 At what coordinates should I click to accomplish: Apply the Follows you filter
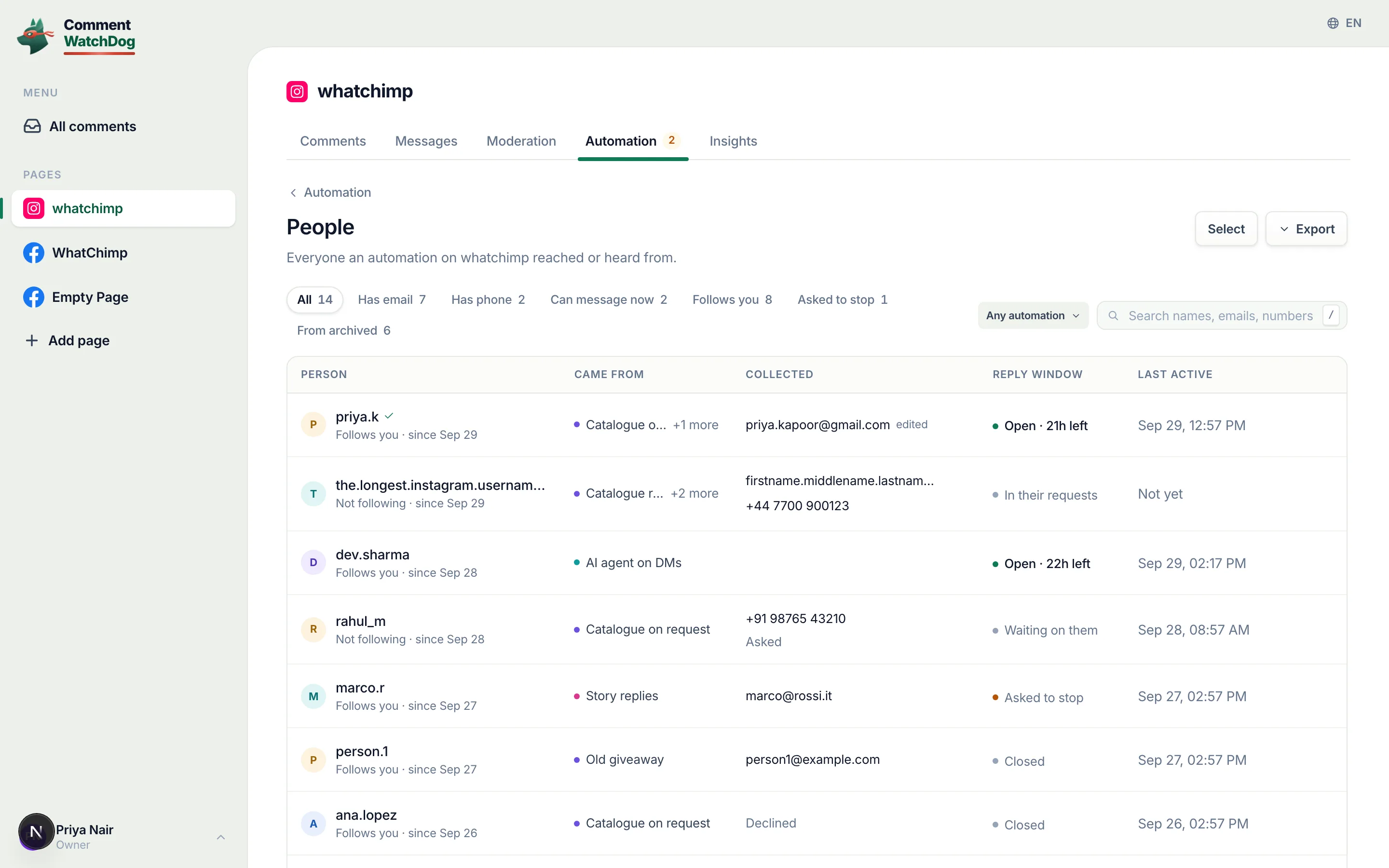pyautogui.click(x=732, y=299)
